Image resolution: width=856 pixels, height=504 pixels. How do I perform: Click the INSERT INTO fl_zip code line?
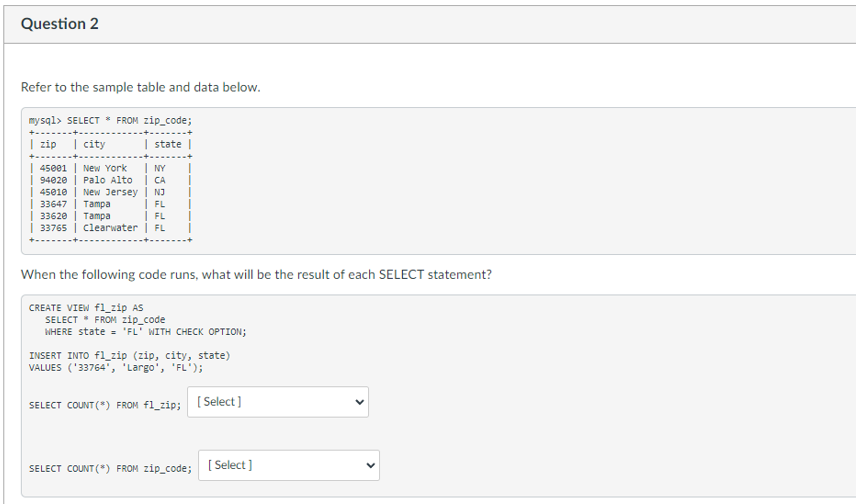point(130,355)
